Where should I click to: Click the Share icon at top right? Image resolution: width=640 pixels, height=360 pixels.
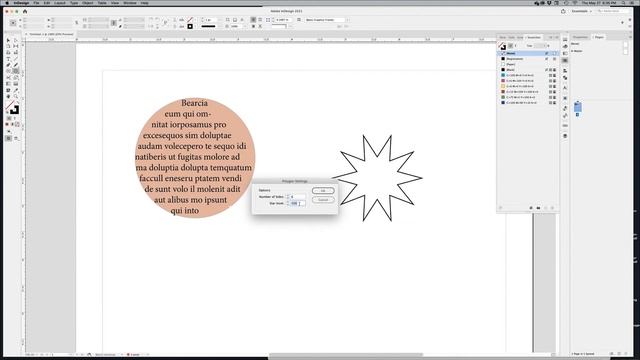563,11
